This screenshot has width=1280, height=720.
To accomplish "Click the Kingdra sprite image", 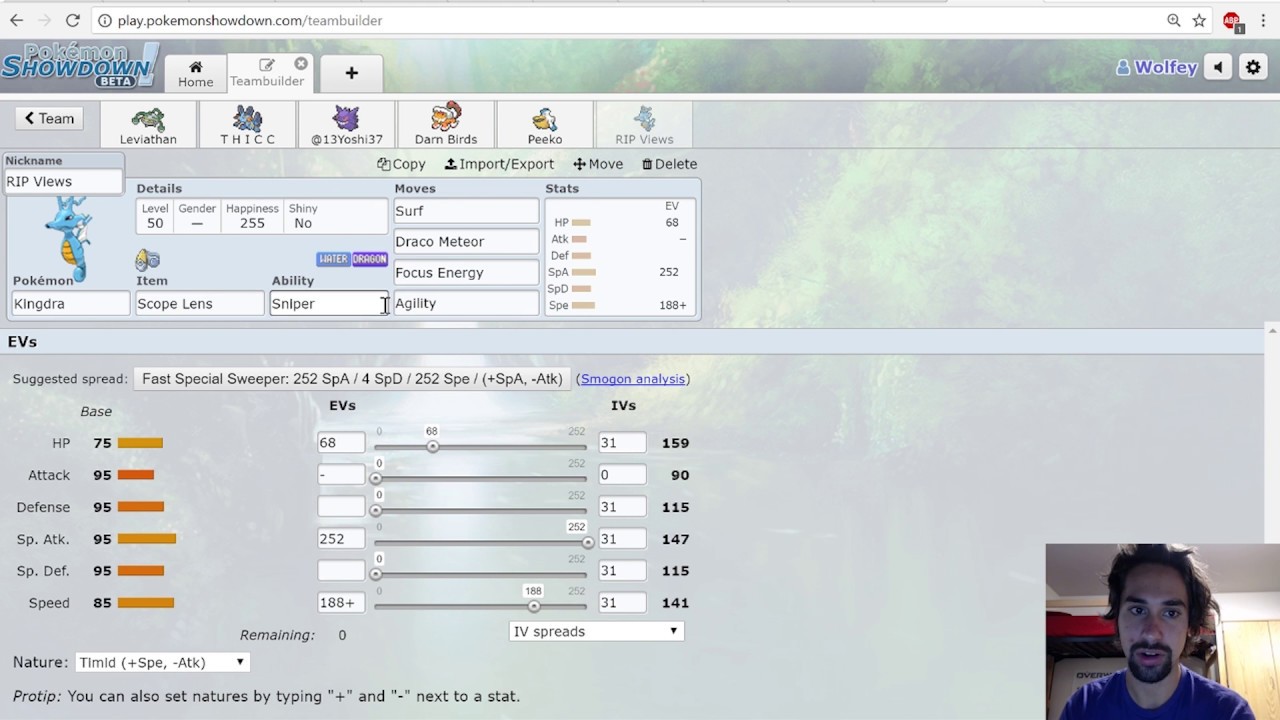I will pyautogui.click(x=70, y=238).
